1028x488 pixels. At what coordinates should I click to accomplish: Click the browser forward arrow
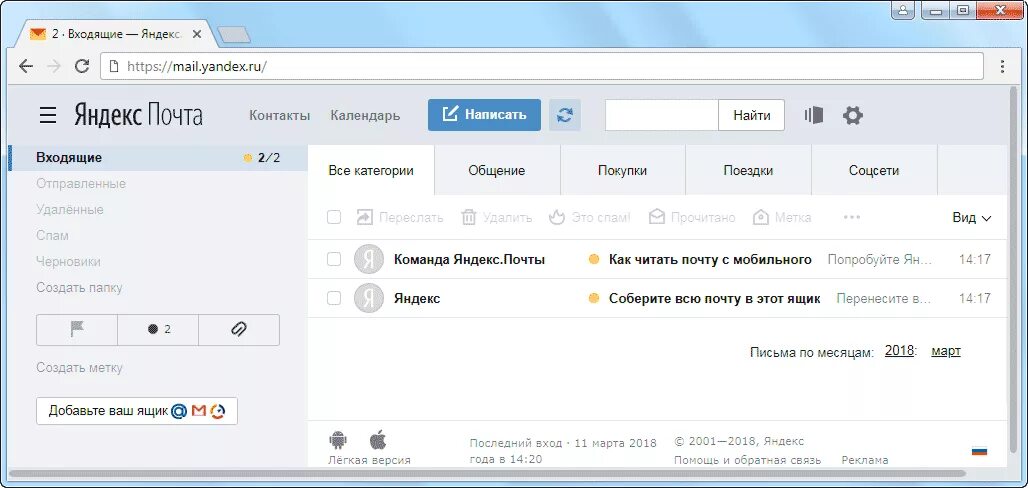54,66
